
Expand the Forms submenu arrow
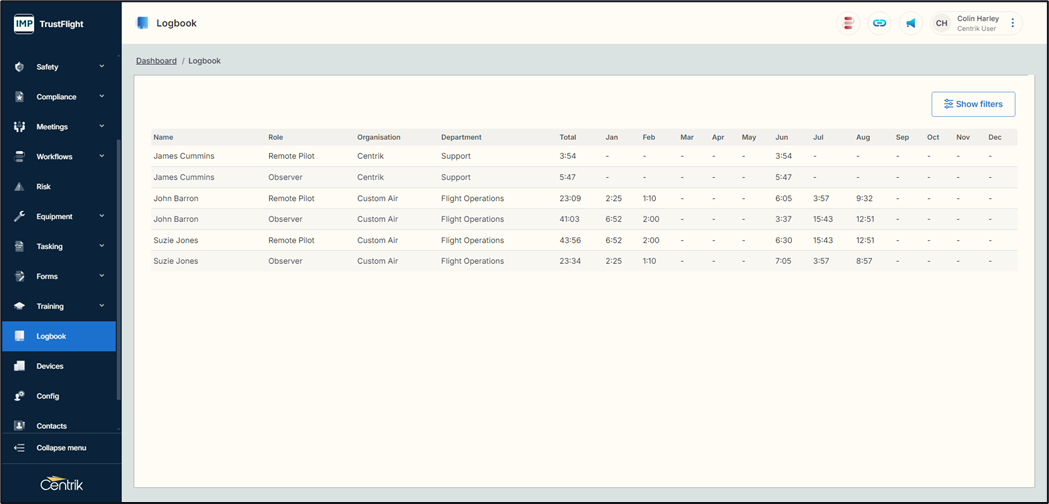(102, 276)
